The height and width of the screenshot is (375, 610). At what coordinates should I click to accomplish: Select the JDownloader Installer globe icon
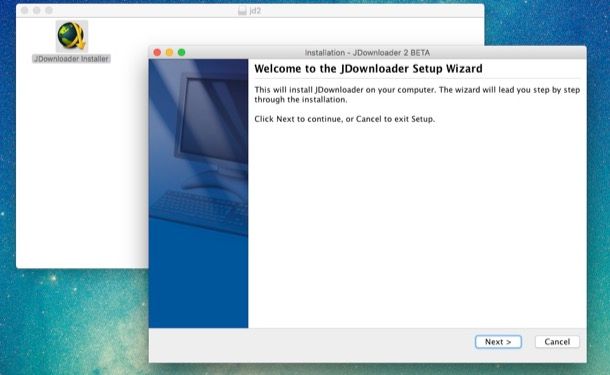(x=72, y=36)
